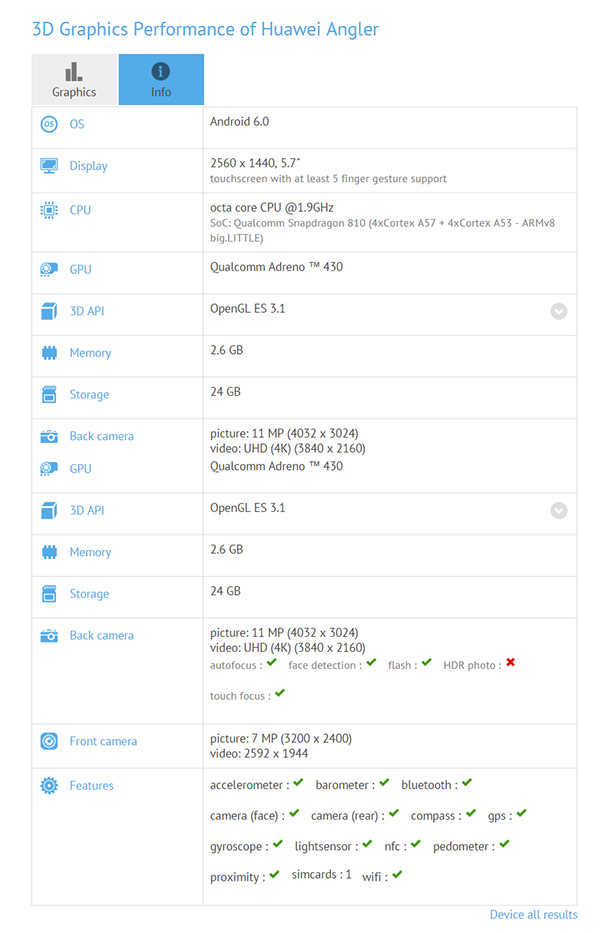Viewport: 600px width, 933px height.
Task: Open the Device all results link
Action: pos(533,914)
